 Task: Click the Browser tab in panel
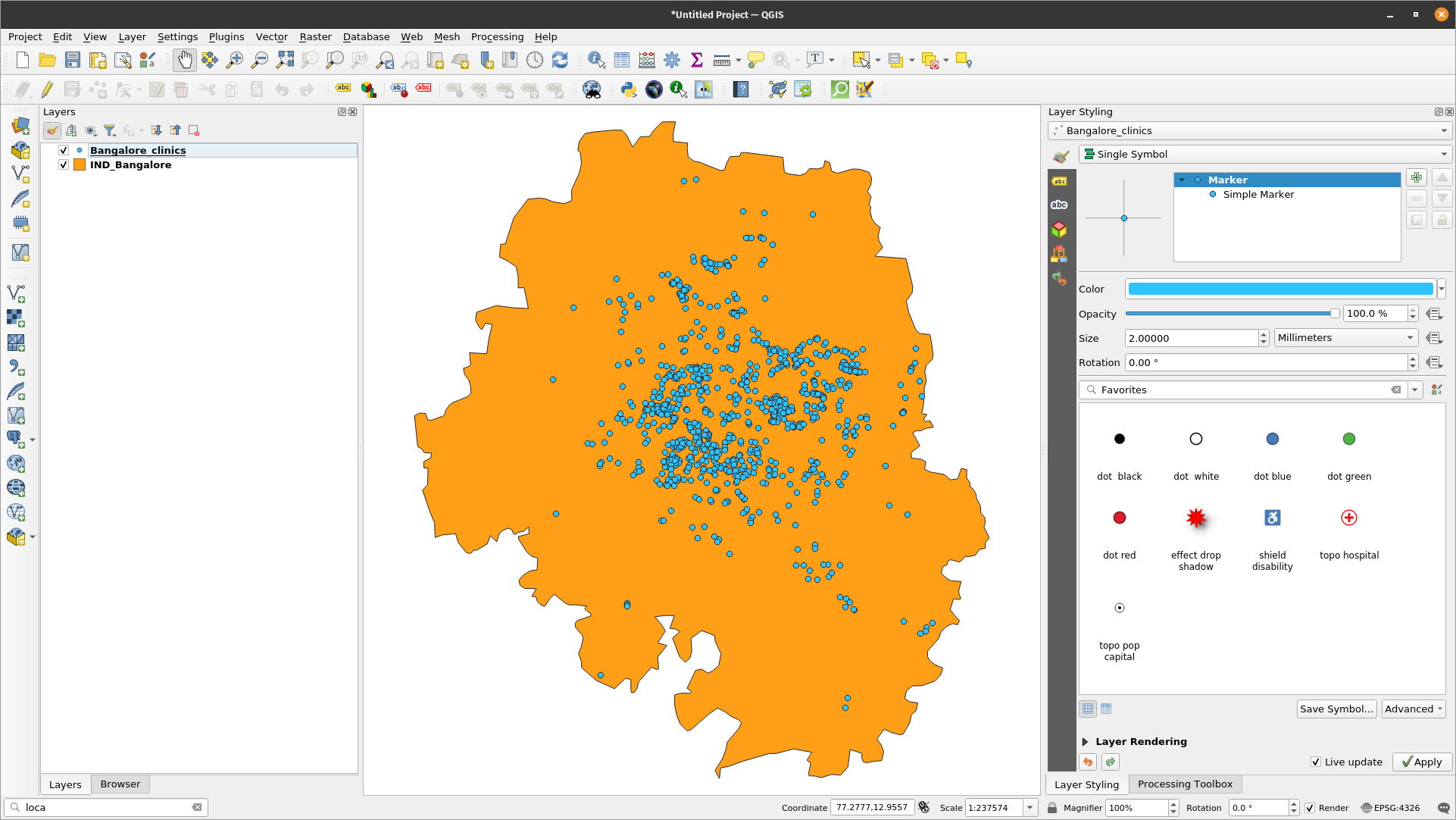[120, 784]
